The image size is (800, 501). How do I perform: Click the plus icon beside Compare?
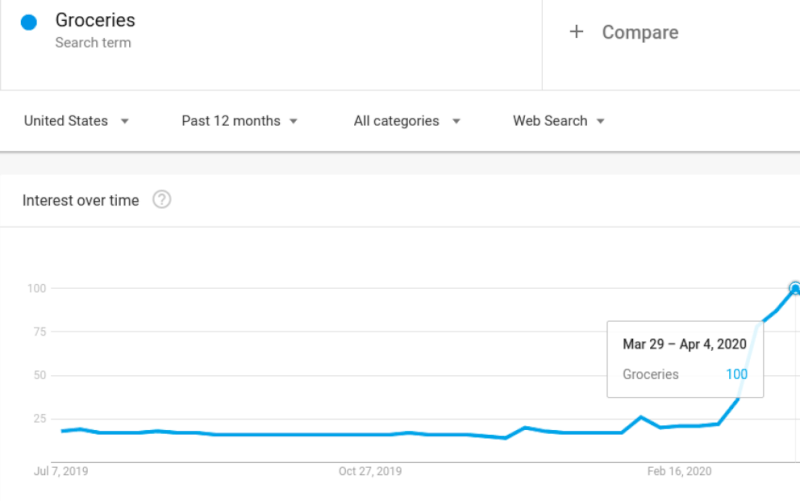(x=577, y=32)
